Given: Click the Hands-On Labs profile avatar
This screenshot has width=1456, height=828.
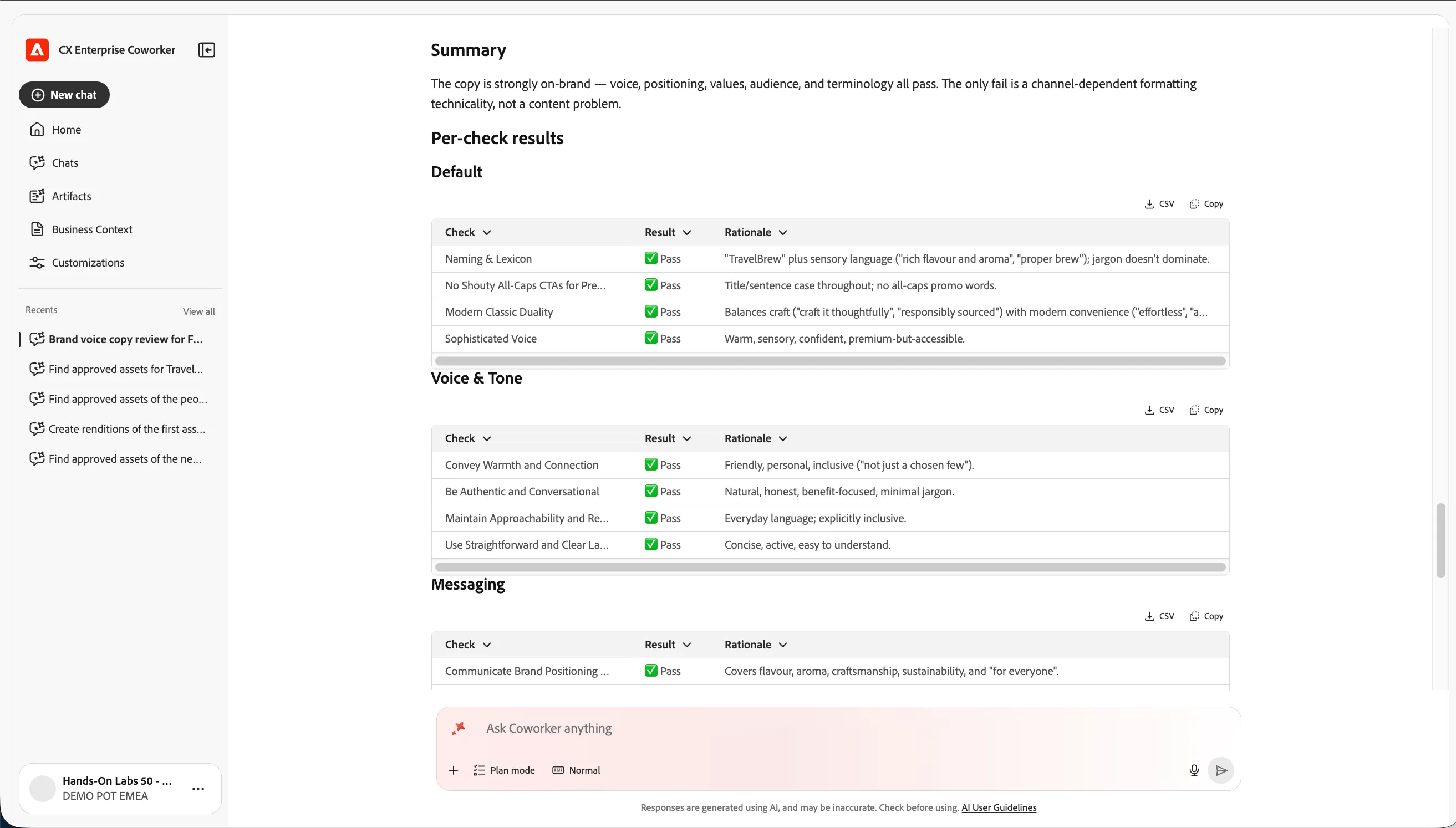Looking at the screenshot, I should pyautogui.click(x=43, y=789).
